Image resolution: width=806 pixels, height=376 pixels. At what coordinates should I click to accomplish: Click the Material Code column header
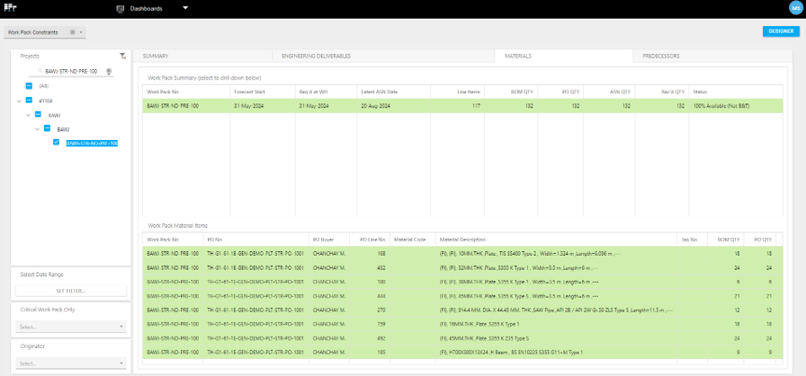click(x=412, y=239)
